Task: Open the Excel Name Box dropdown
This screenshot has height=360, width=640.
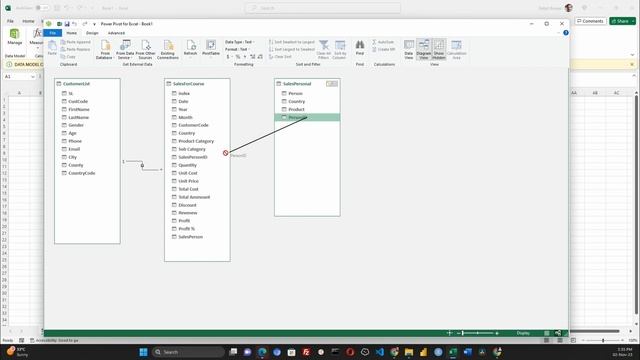Action: point(33,77)
